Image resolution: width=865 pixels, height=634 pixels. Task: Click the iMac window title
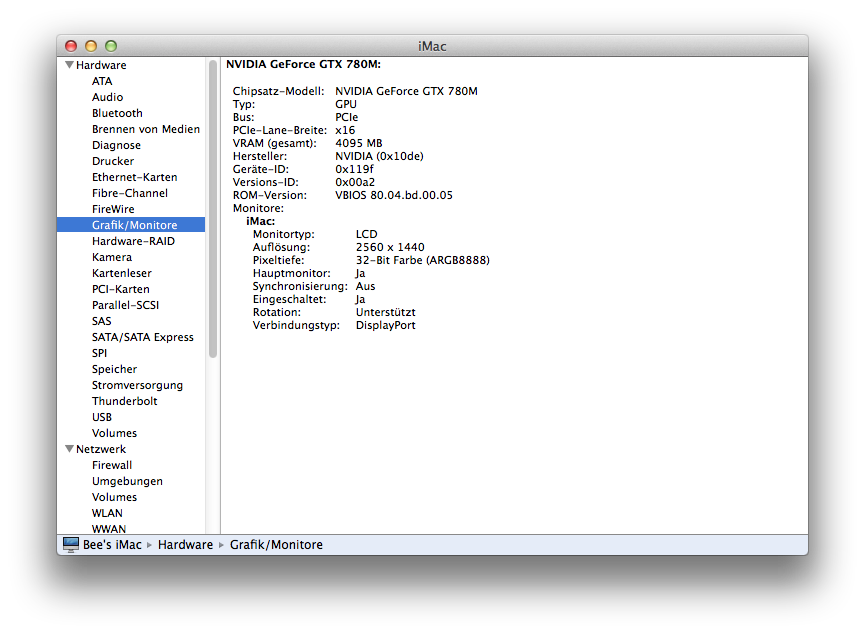click(x=432, y=46)
